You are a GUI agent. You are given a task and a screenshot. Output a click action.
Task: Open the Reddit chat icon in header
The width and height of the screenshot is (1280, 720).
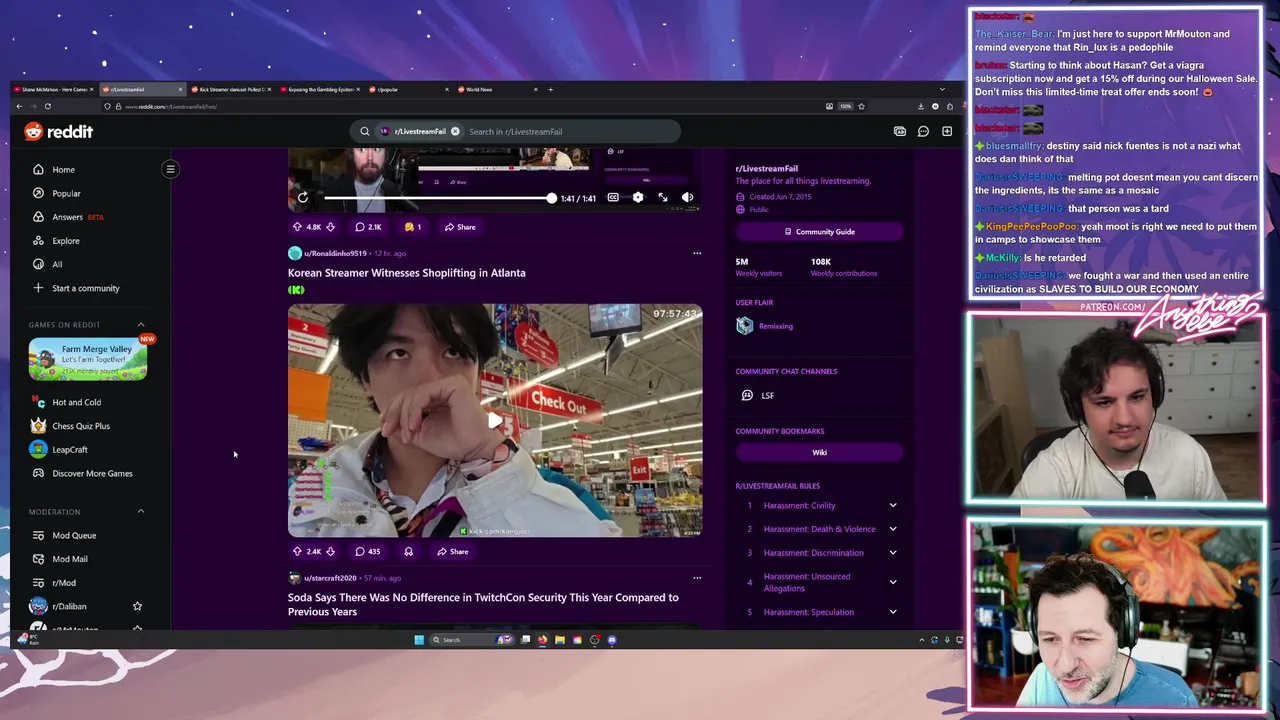pyautogui.click(x=923, y=131)
